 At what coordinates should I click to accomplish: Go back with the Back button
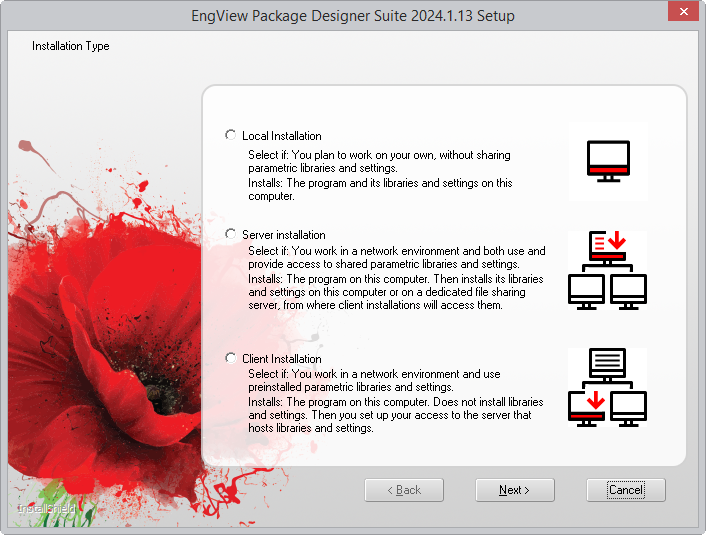[404, 490]
